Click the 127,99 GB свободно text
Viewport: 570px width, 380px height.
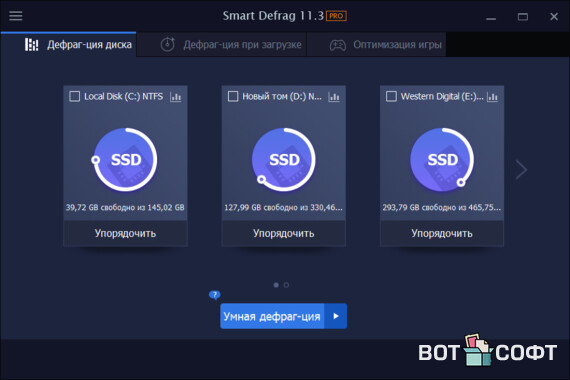pyautogui.click(x=284, y=208)
